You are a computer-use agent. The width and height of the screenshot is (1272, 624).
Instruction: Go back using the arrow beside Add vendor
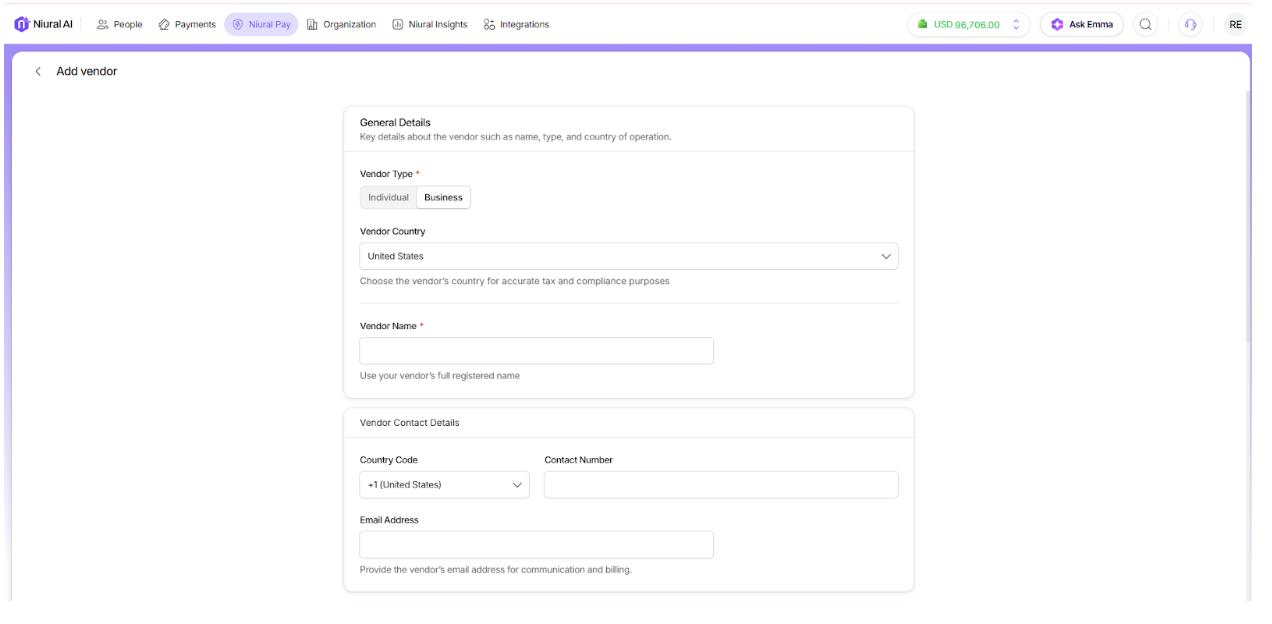click(x=38, y=72)
